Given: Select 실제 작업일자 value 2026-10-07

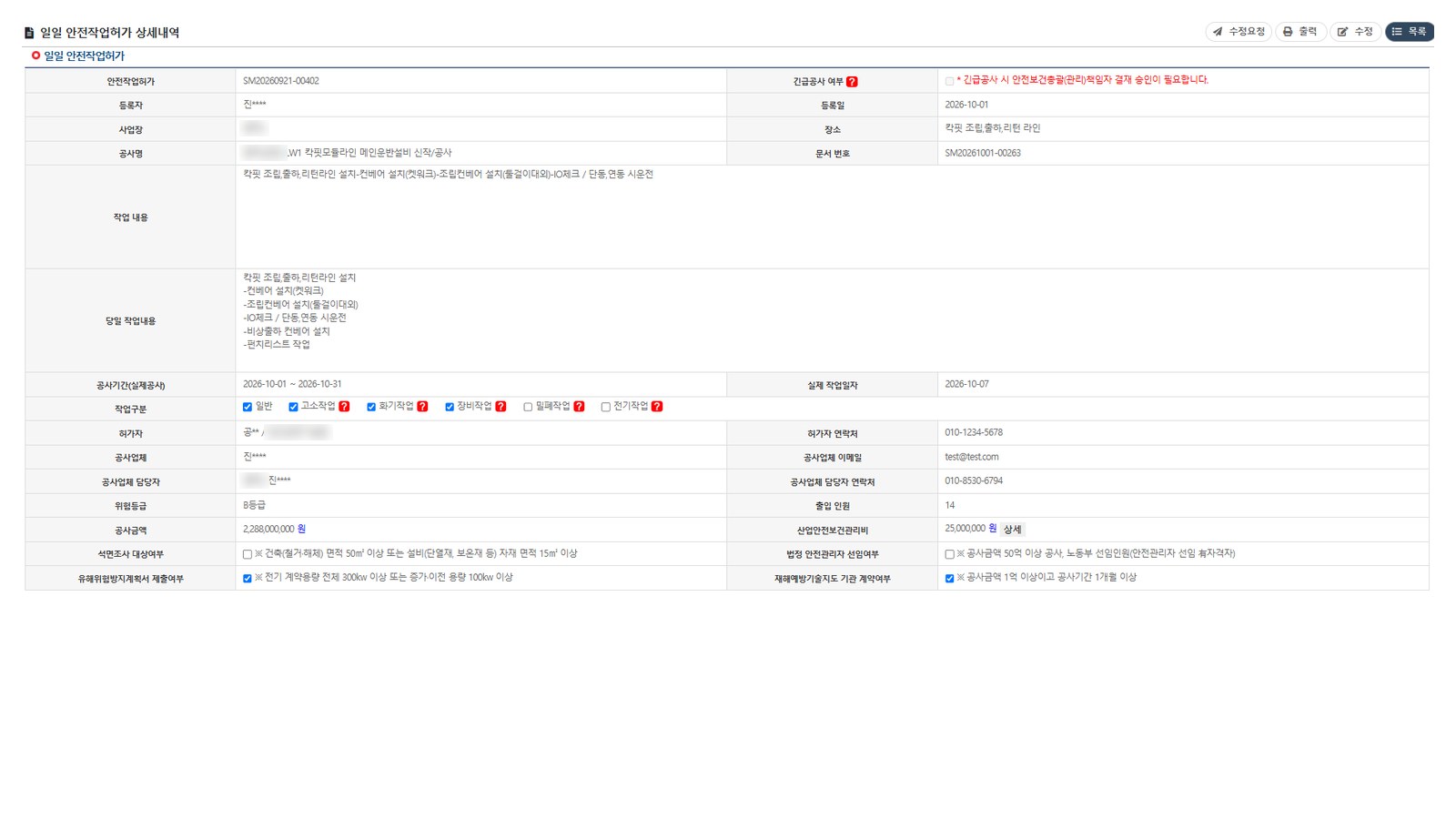Looking at the screenshot, I should [x=966, y=384].
